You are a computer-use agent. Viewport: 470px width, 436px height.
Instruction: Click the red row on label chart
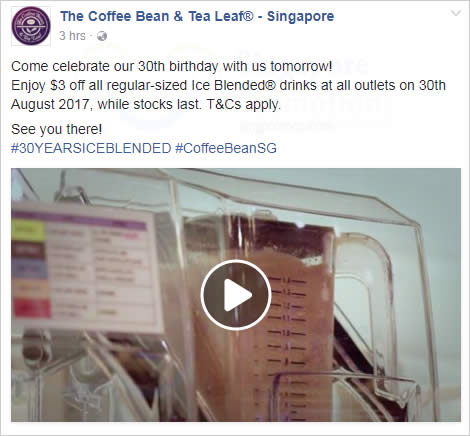tap(32, 308)
